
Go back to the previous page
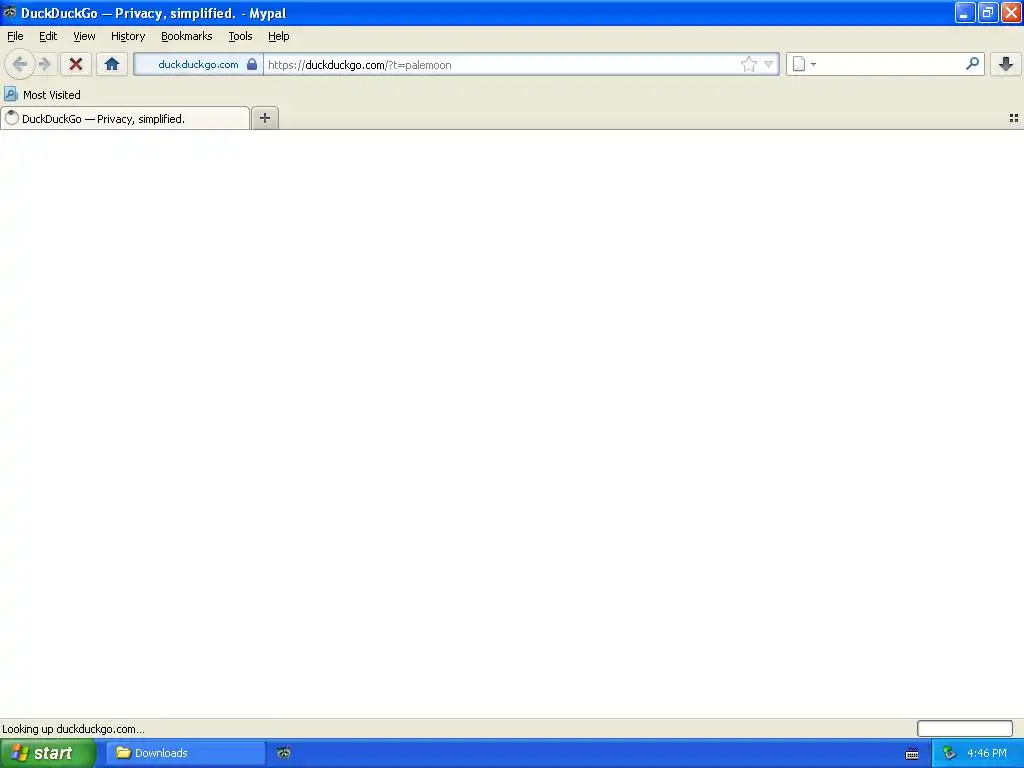pyautogui.click(x=20, y=64)
